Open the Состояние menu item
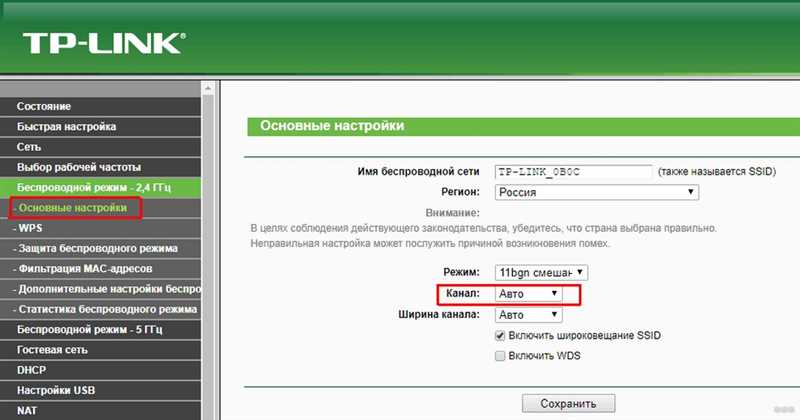The image size is (800, 420). click(101, 107)
